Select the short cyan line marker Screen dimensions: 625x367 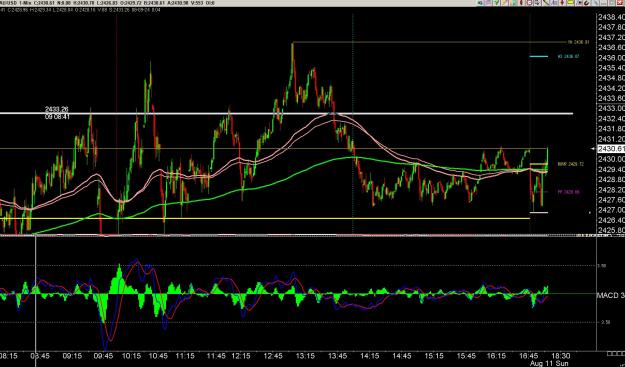(x=539, y=57)
